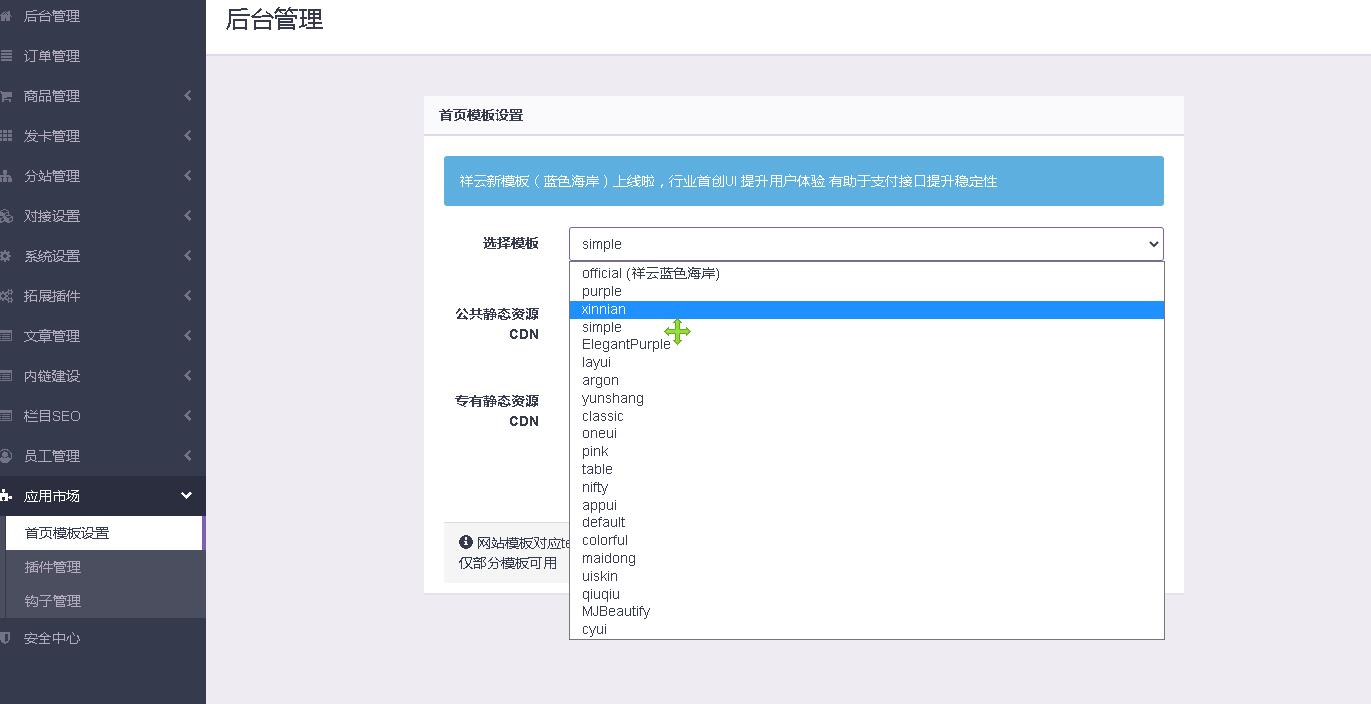Screen dimensions: 1371x704
Task: Click the 后台管理 sidebar link
Action: click(x=52, y=16)
